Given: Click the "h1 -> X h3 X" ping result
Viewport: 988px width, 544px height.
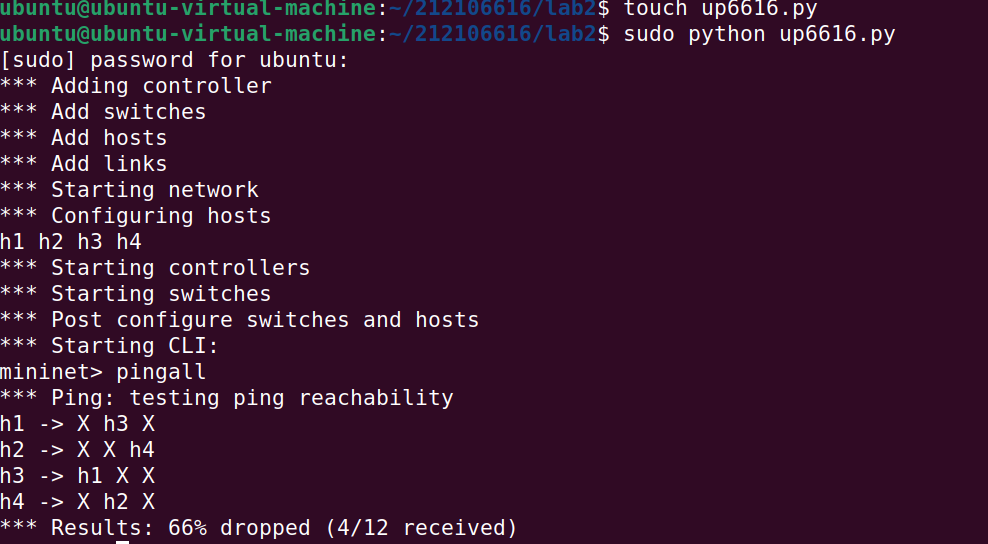Looking at the screenshot, I should click(78, 424).
